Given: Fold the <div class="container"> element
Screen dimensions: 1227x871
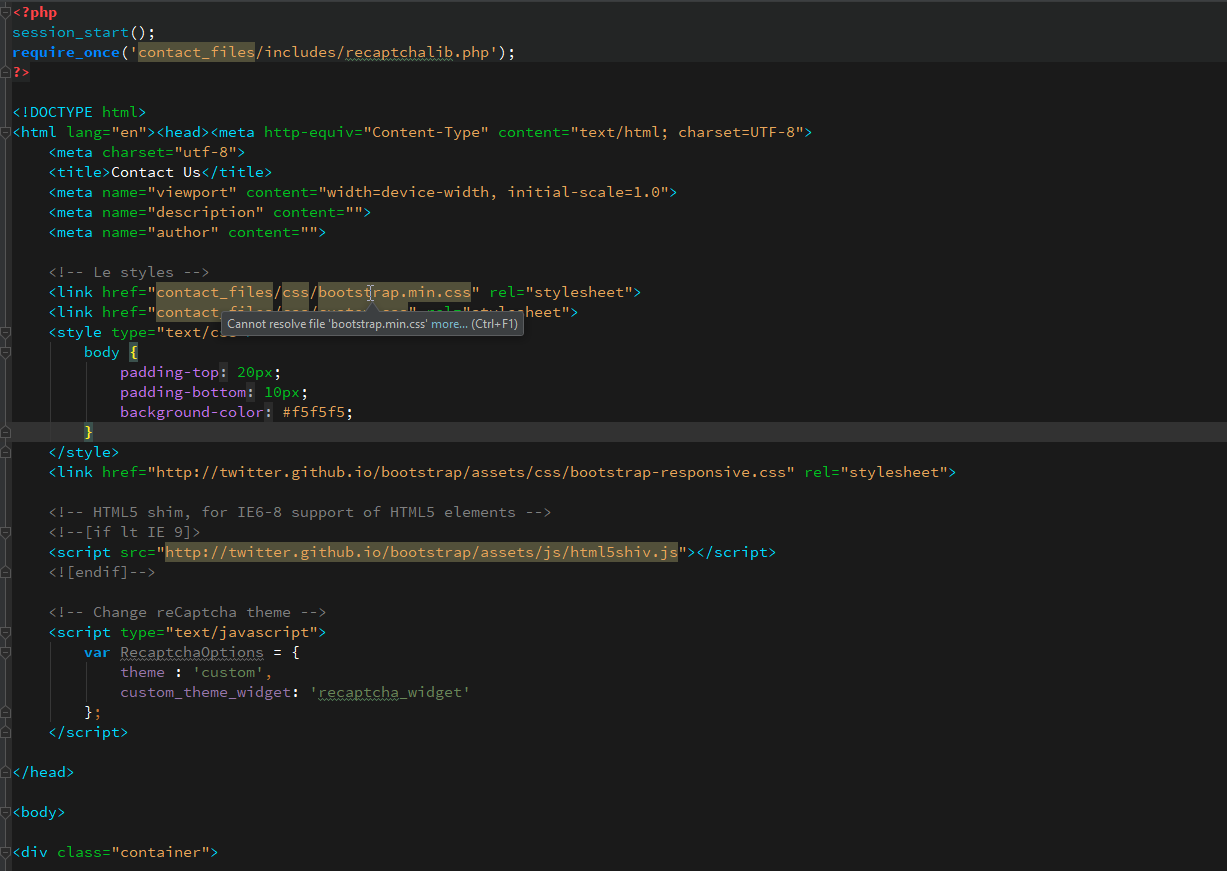Looking at the screenshot, I should 6,852.
